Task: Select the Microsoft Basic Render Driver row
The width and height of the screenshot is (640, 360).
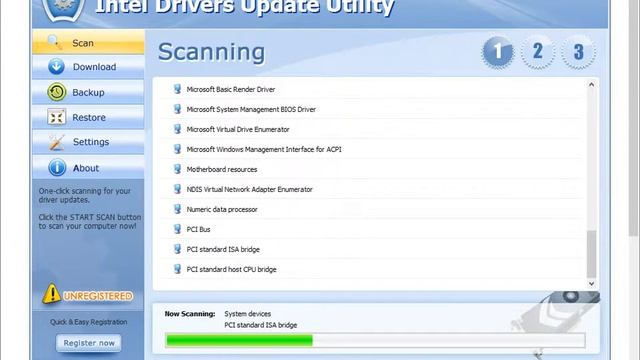Action: [x=371, y=89]
